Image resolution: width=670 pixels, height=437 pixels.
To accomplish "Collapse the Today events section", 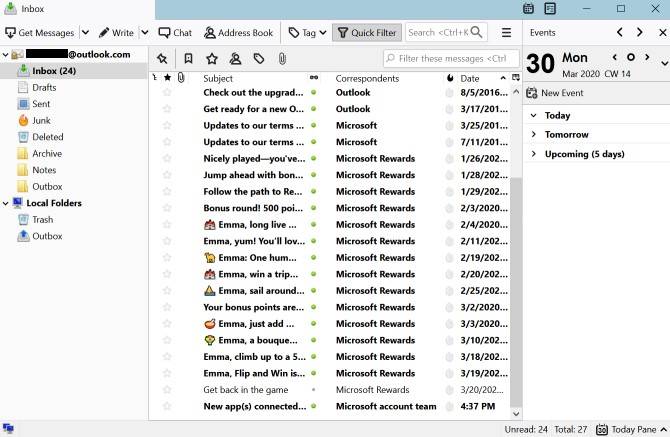I will tap(533, 115).
